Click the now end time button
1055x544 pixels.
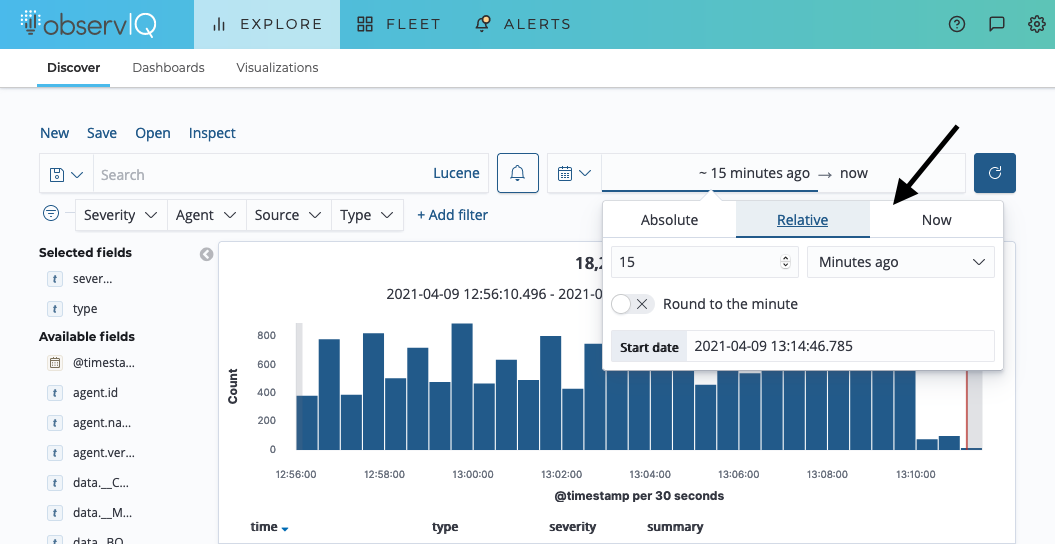coord(854,173)
